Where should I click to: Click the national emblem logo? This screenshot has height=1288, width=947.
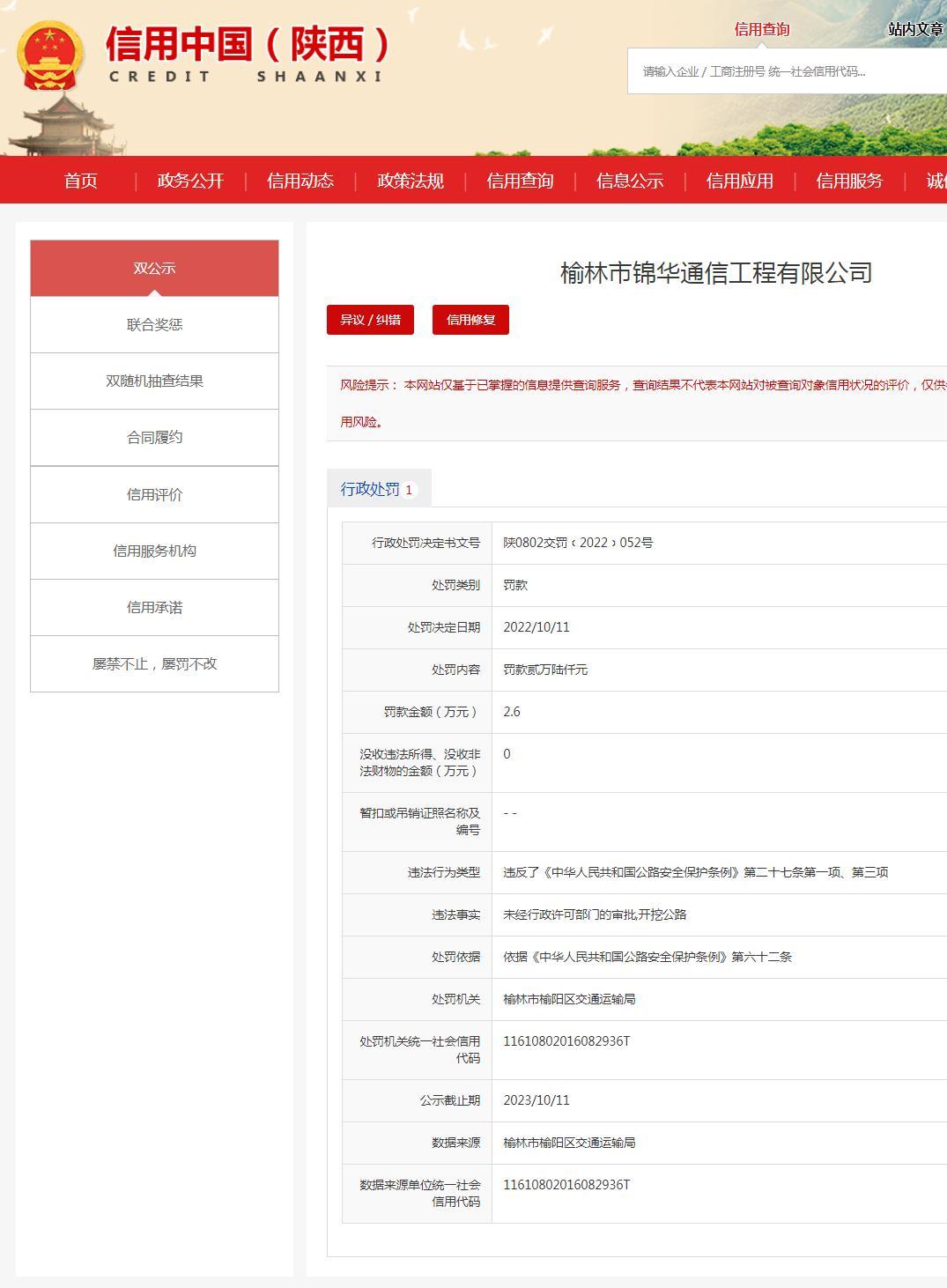coord(49,54)
